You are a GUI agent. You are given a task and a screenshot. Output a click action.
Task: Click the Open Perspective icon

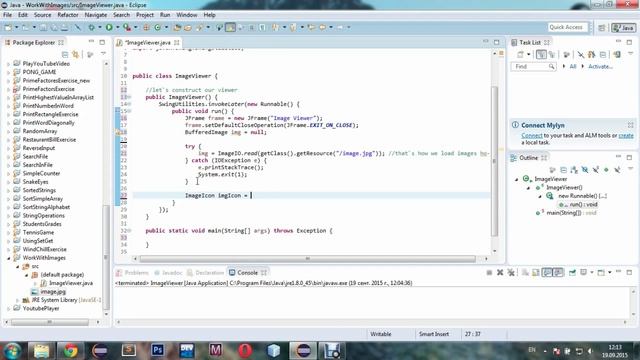602,27
